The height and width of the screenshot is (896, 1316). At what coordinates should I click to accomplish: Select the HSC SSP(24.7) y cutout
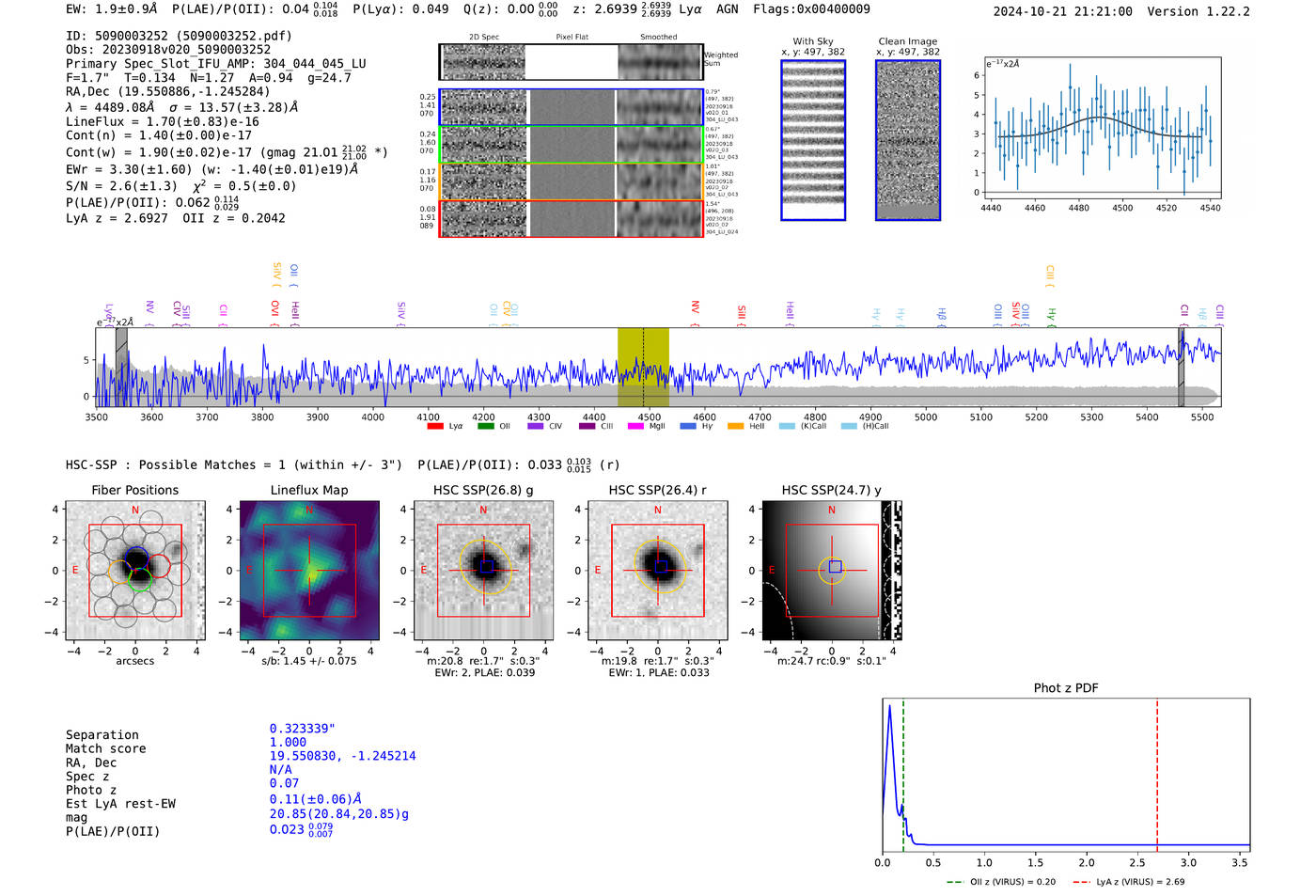pos(831,571)
